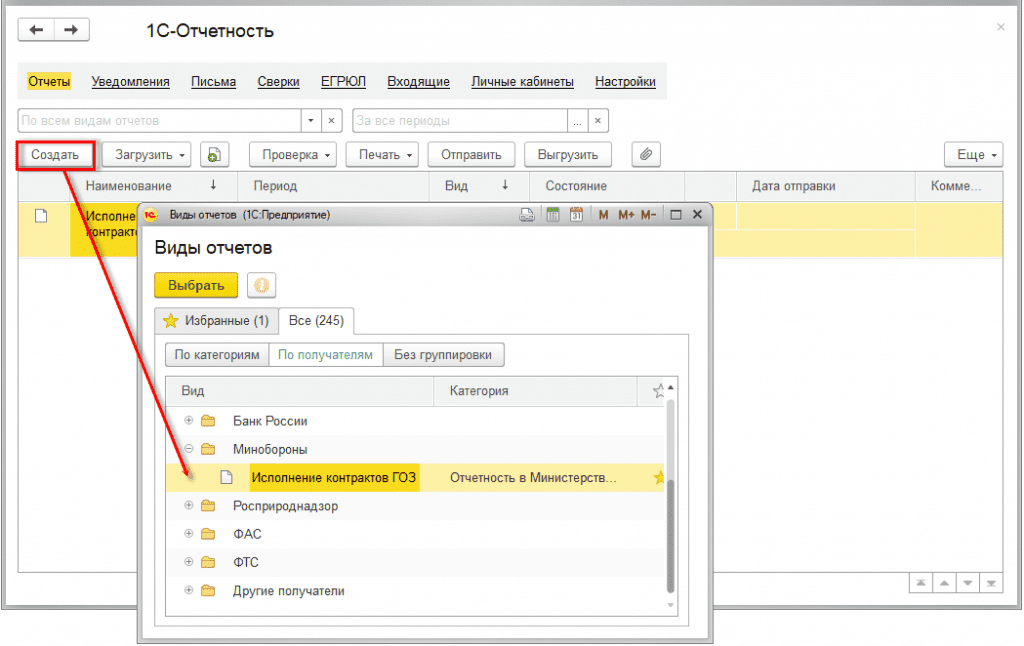The image size is (1024, 646).
Task: Click the yellow Выбрать button
Action: pos(196,285)
